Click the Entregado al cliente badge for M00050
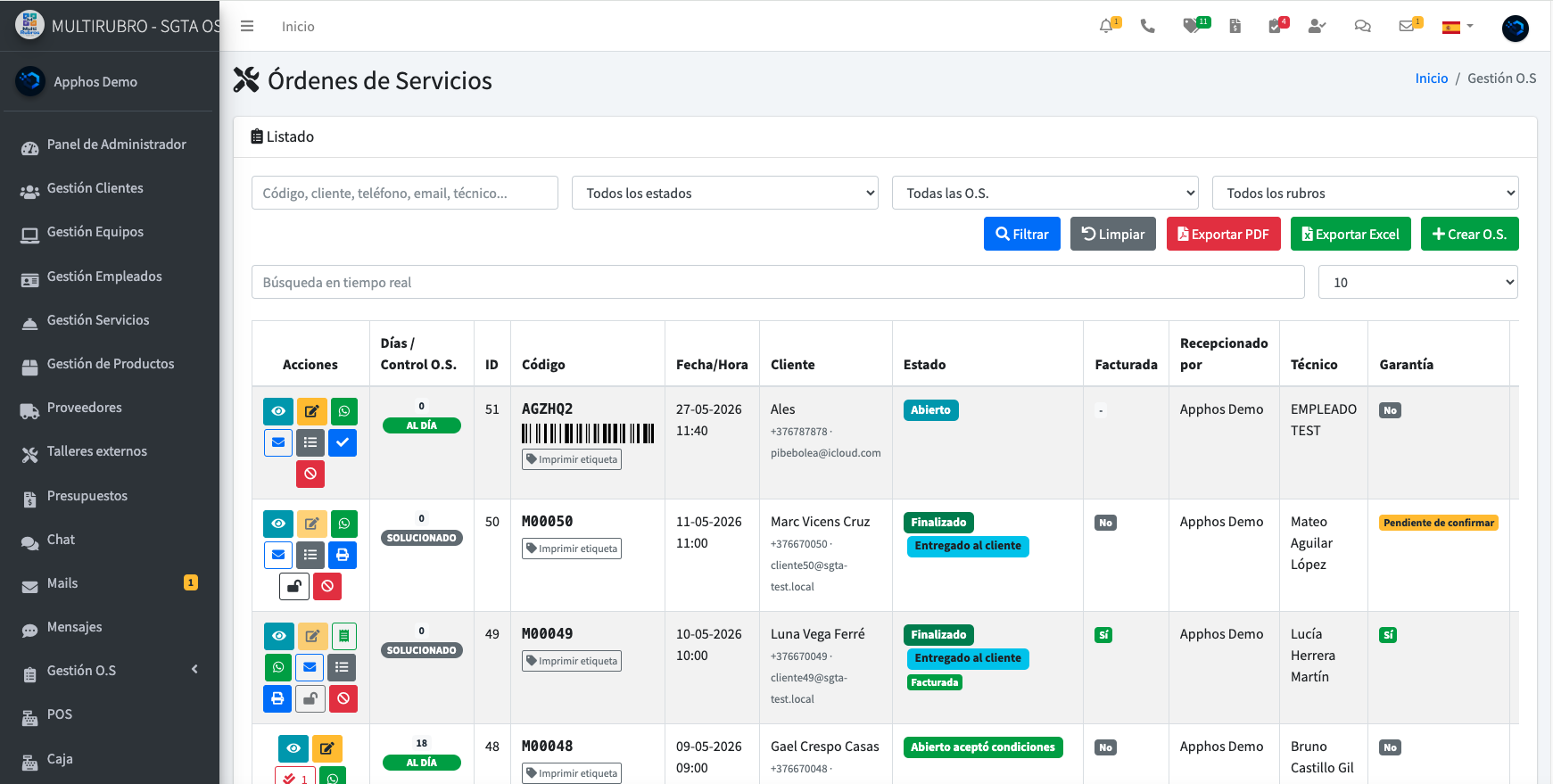The width and height of the screenshot is (1553, 784). 968,546
